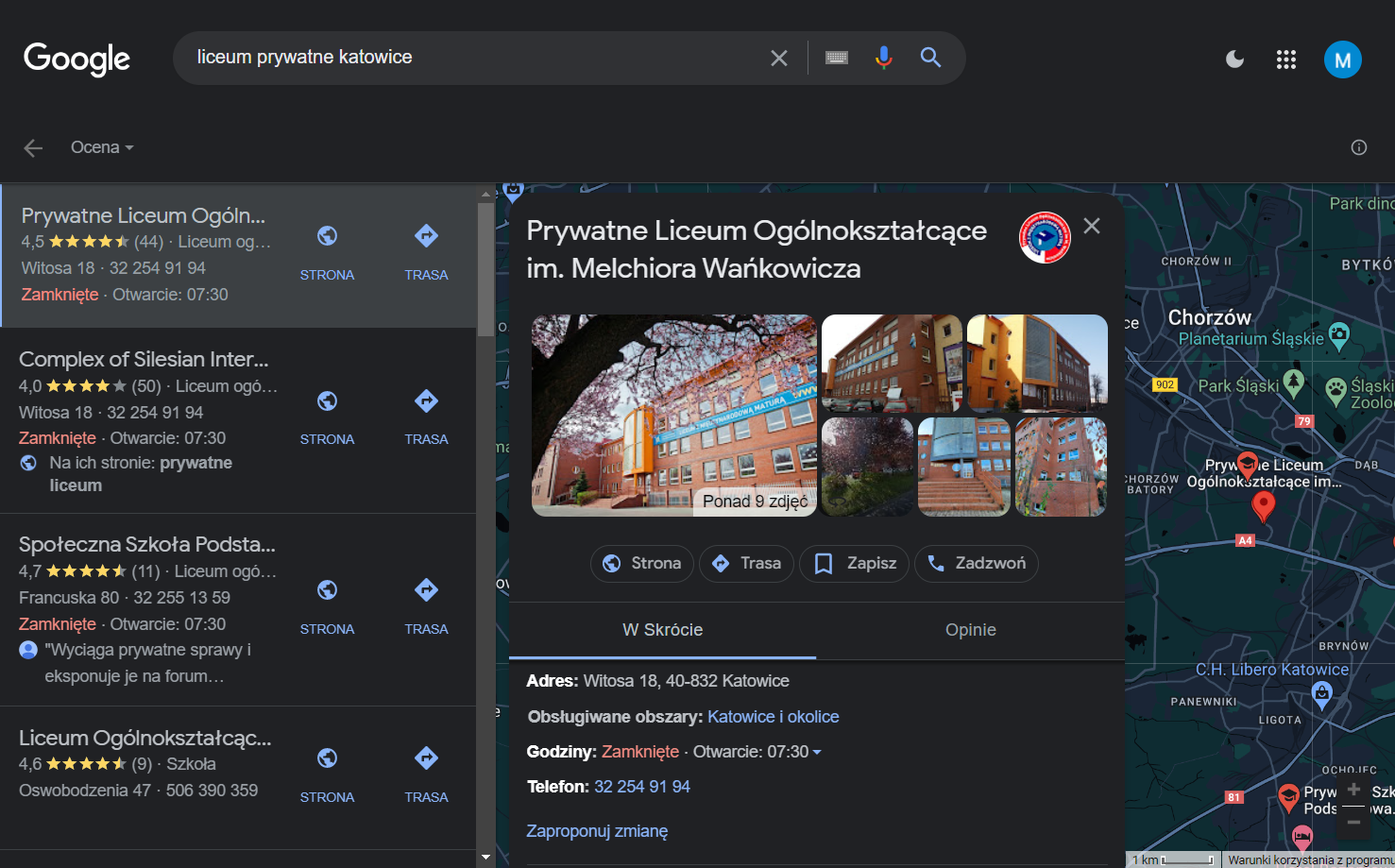Screen dimensions: 1395x868
Task: Open the Ocena rating filter dropdown
Action: 102,147
